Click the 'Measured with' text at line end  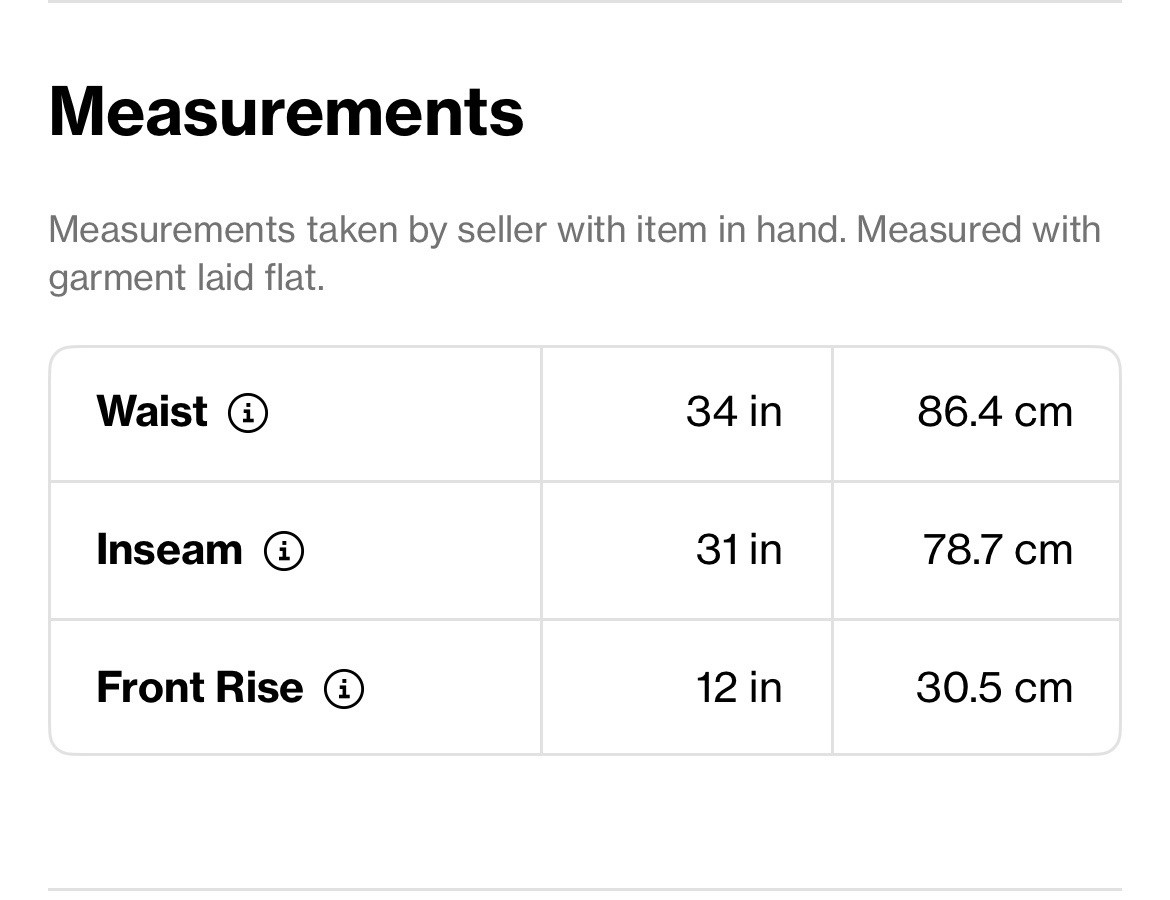click(978, 230)
